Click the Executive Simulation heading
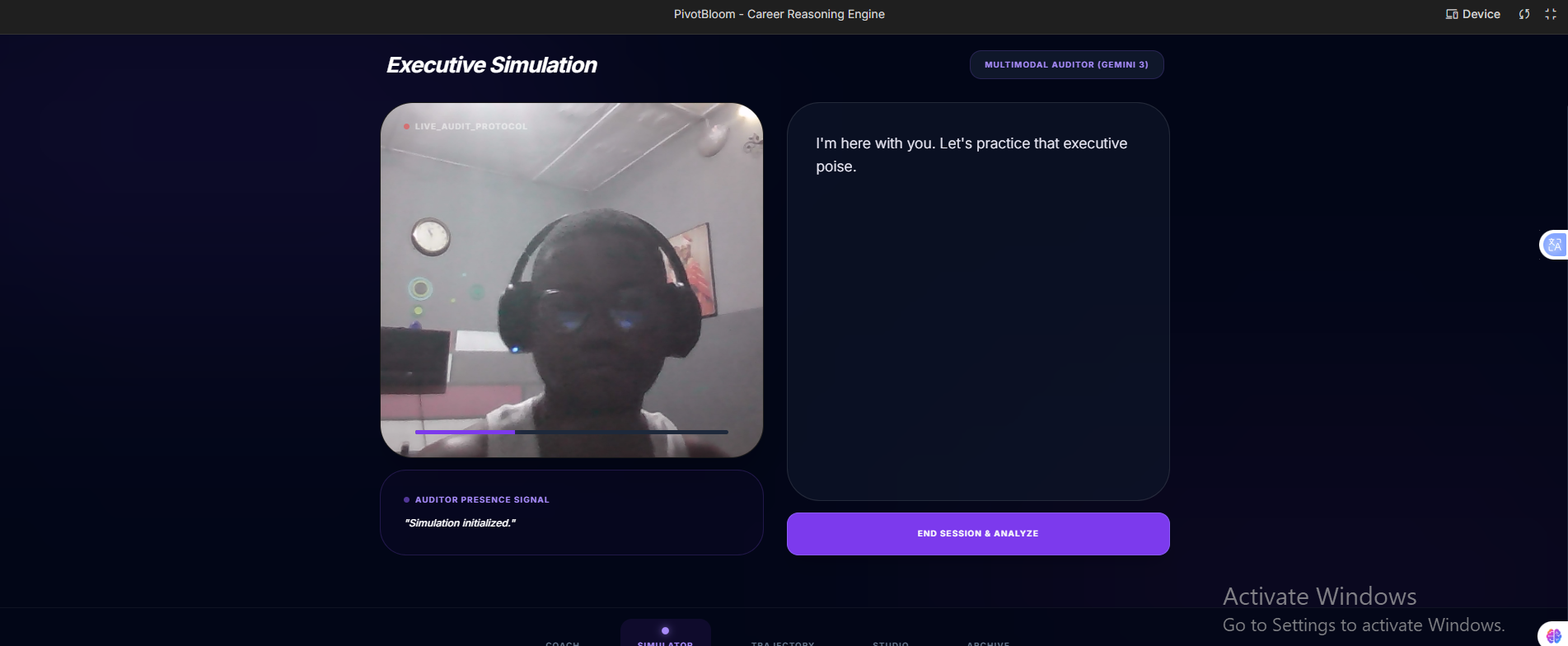The width and height of the screenshot is (1568, 646). point(492,65)
